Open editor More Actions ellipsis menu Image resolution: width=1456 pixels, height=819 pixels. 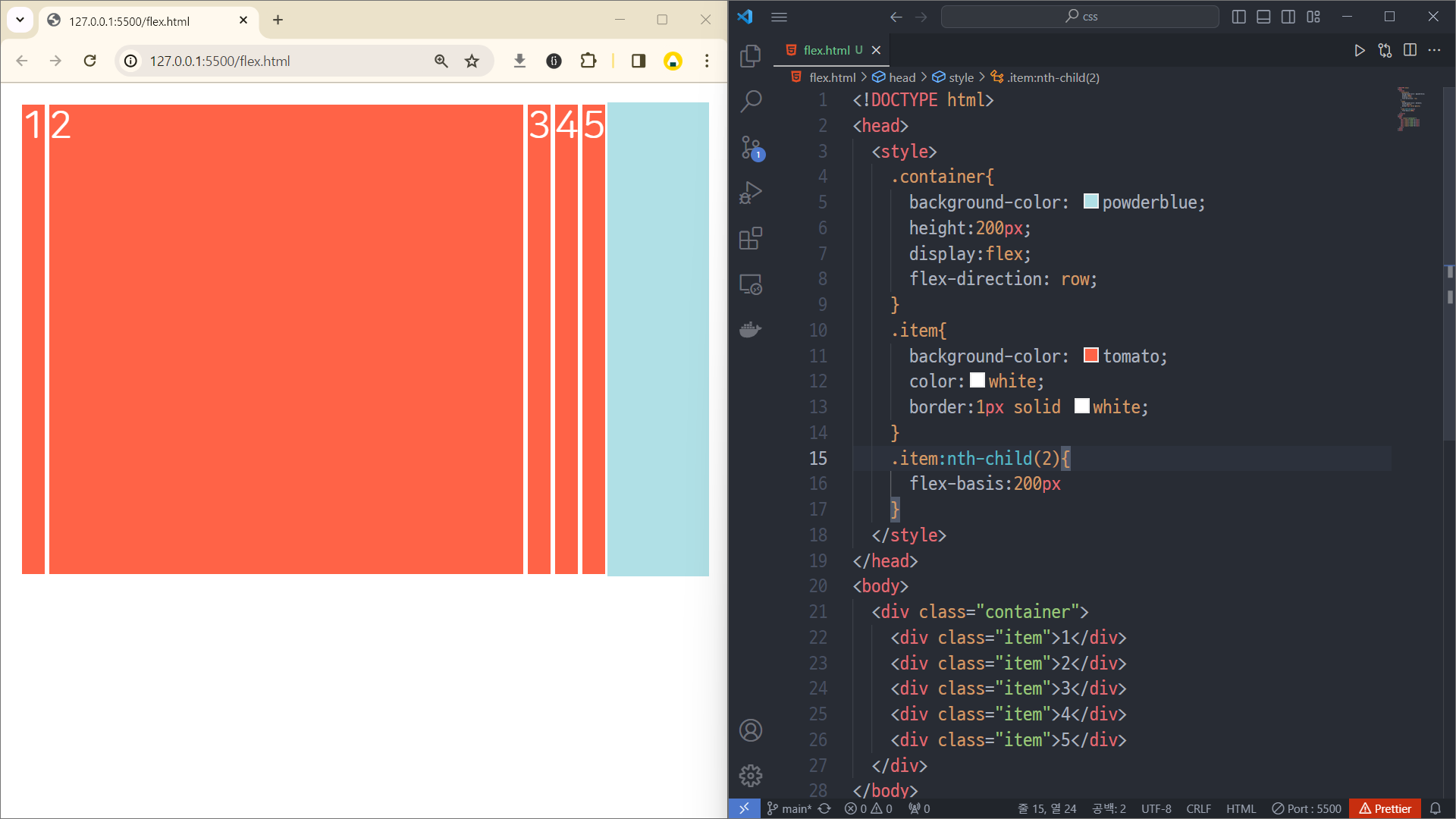(1434, 50)
